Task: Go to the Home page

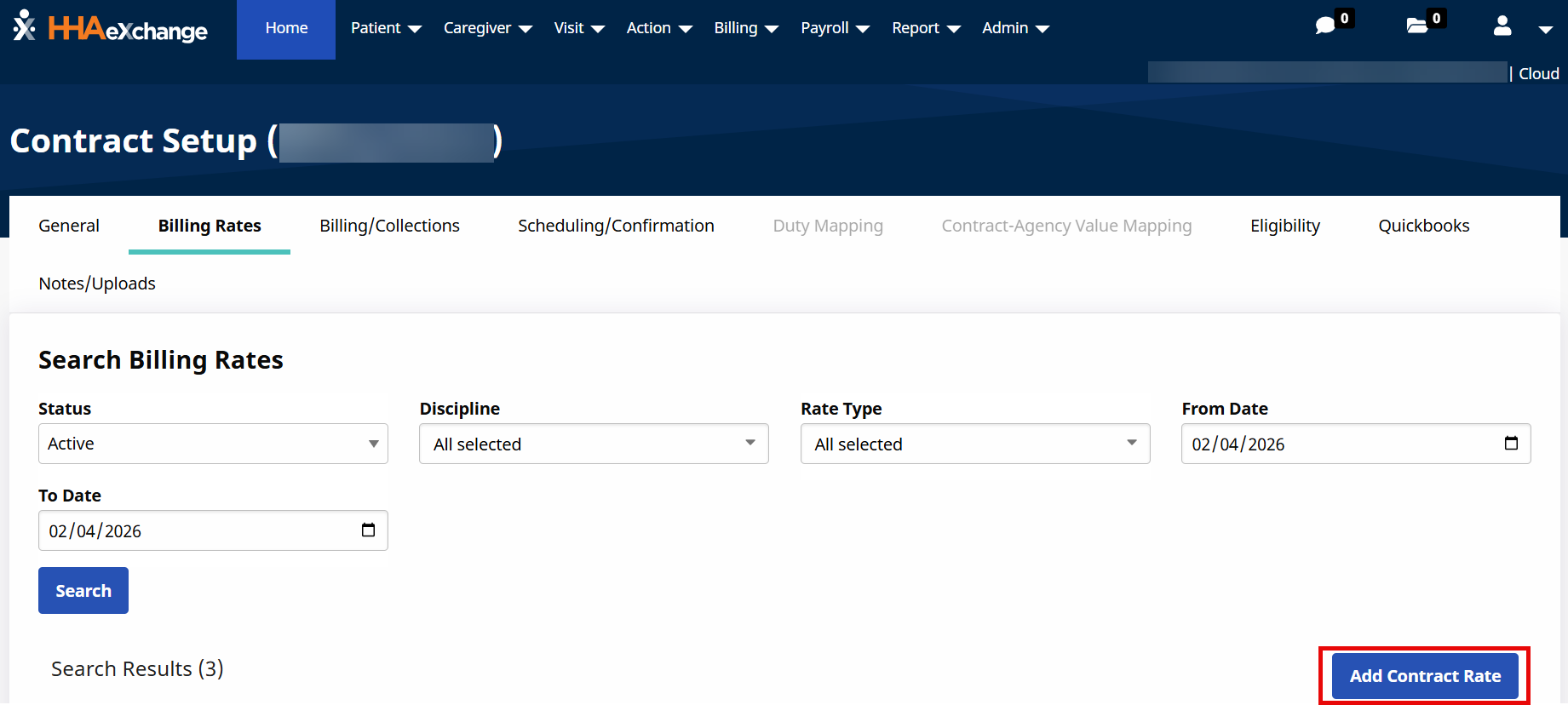Action: pyautogui.click(x=286, y=28)
